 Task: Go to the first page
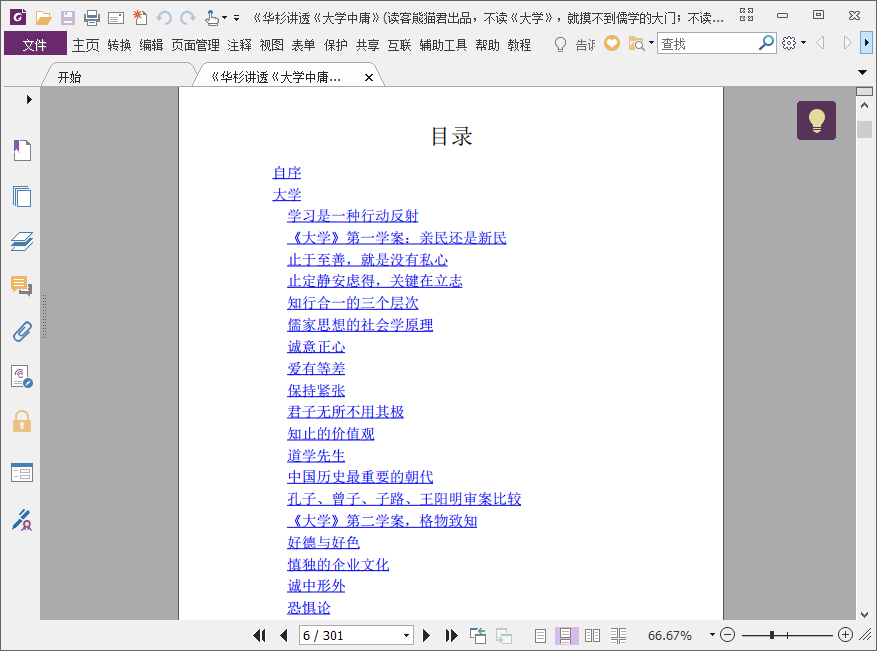coord(259,635)
